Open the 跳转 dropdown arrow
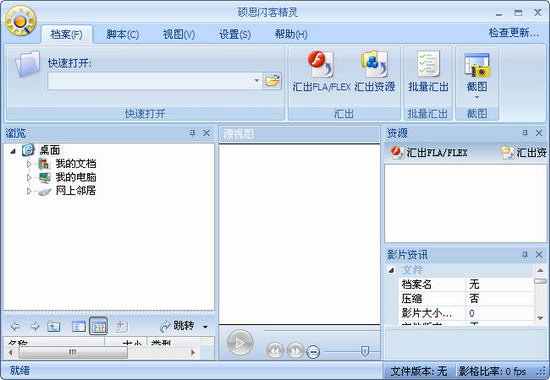 (205, 327)
